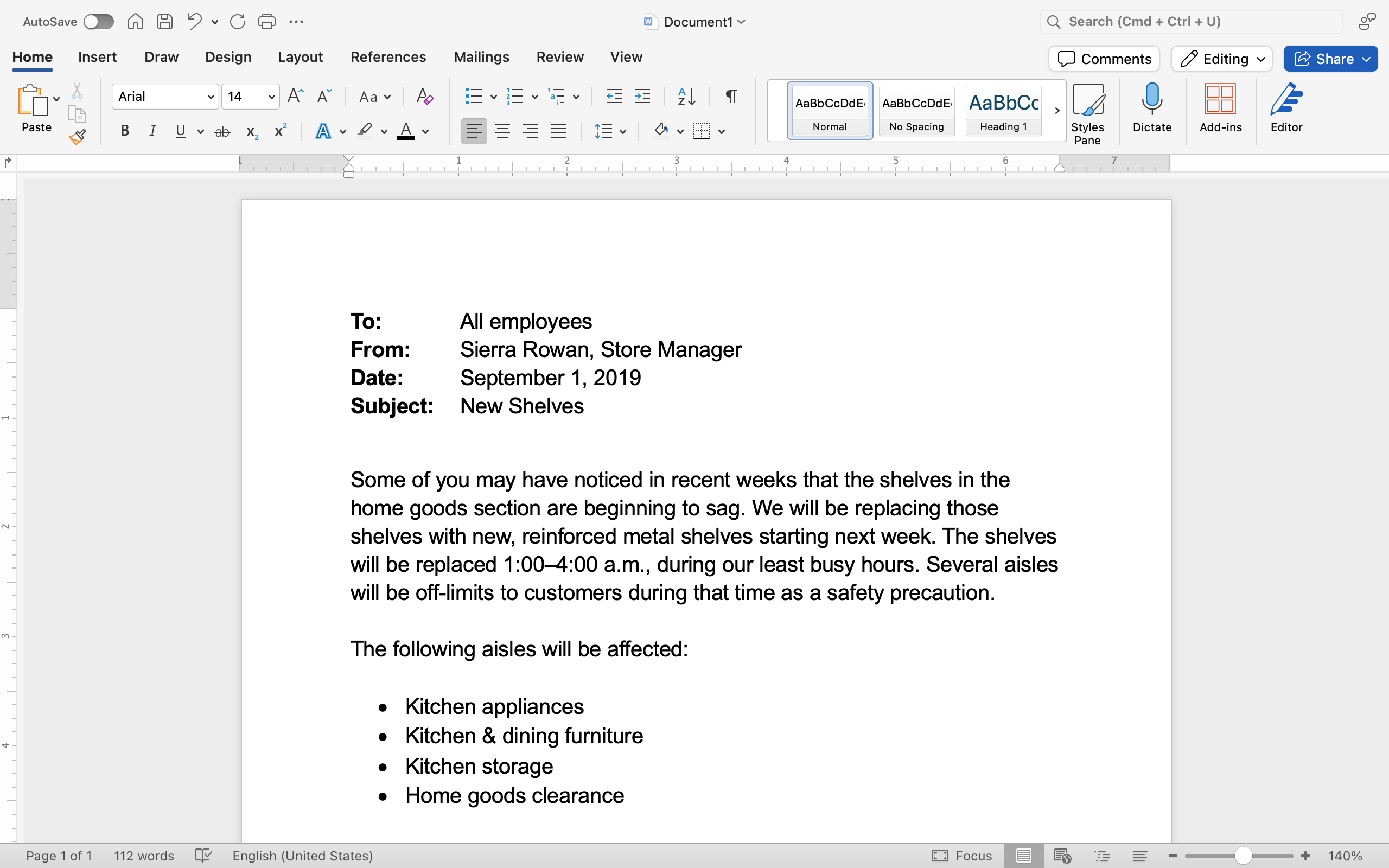Click the Search field
This screenshot has height=868, width=1389.
pos(1192,22)
